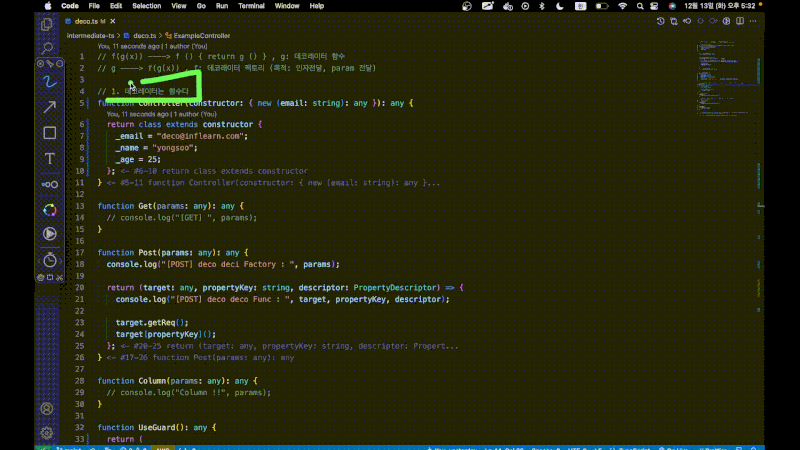Open the Manage gear settings
The height and width of the screenshot is (450, 800).
[x=47, y=432]
